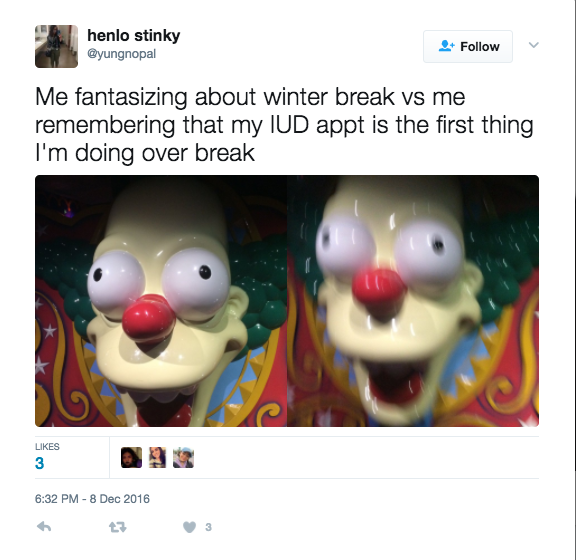Open the henlo stinky display name link

(134, 36)
